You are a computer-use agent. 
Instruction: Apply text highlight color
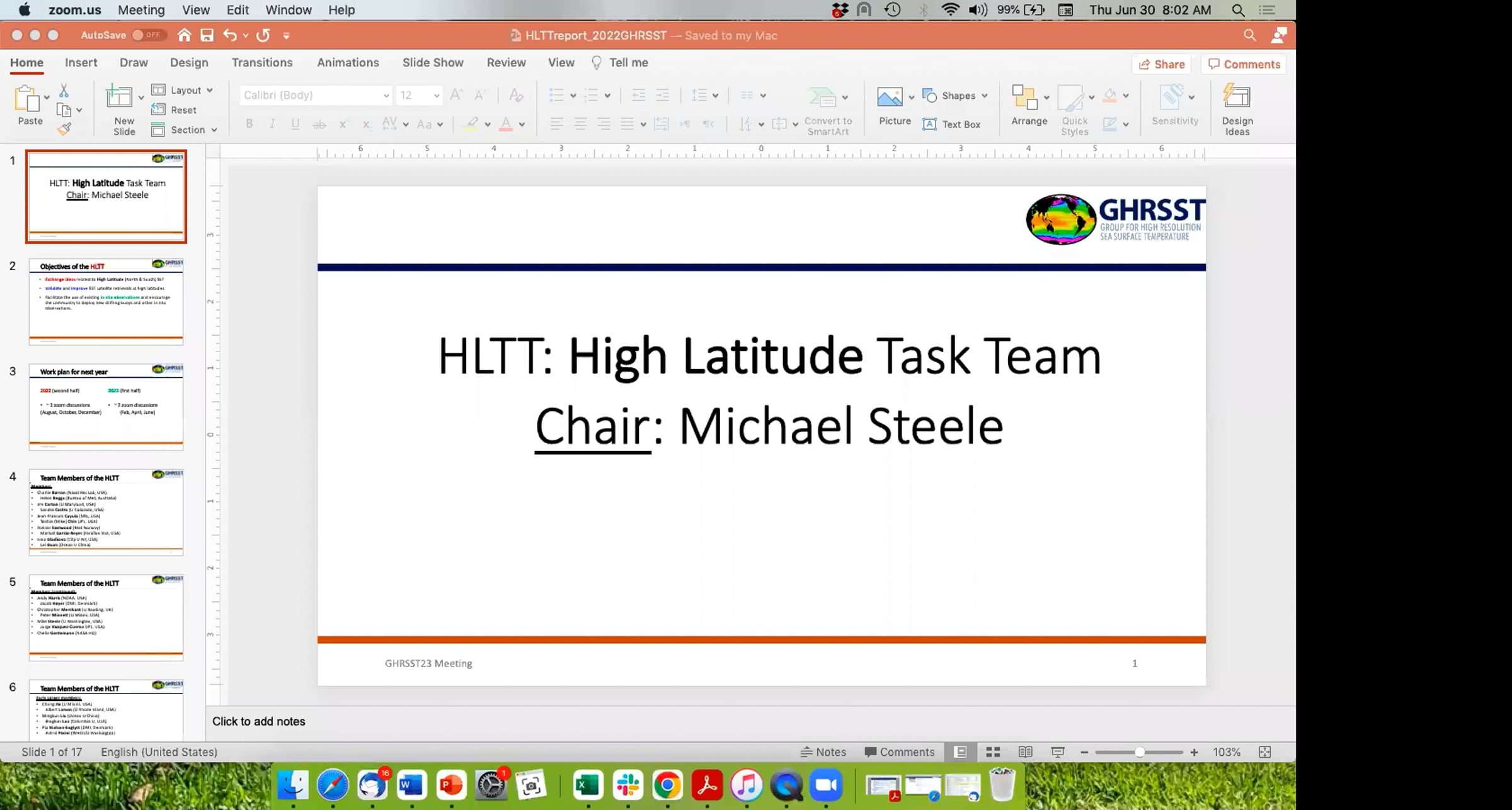coord(471,124)
